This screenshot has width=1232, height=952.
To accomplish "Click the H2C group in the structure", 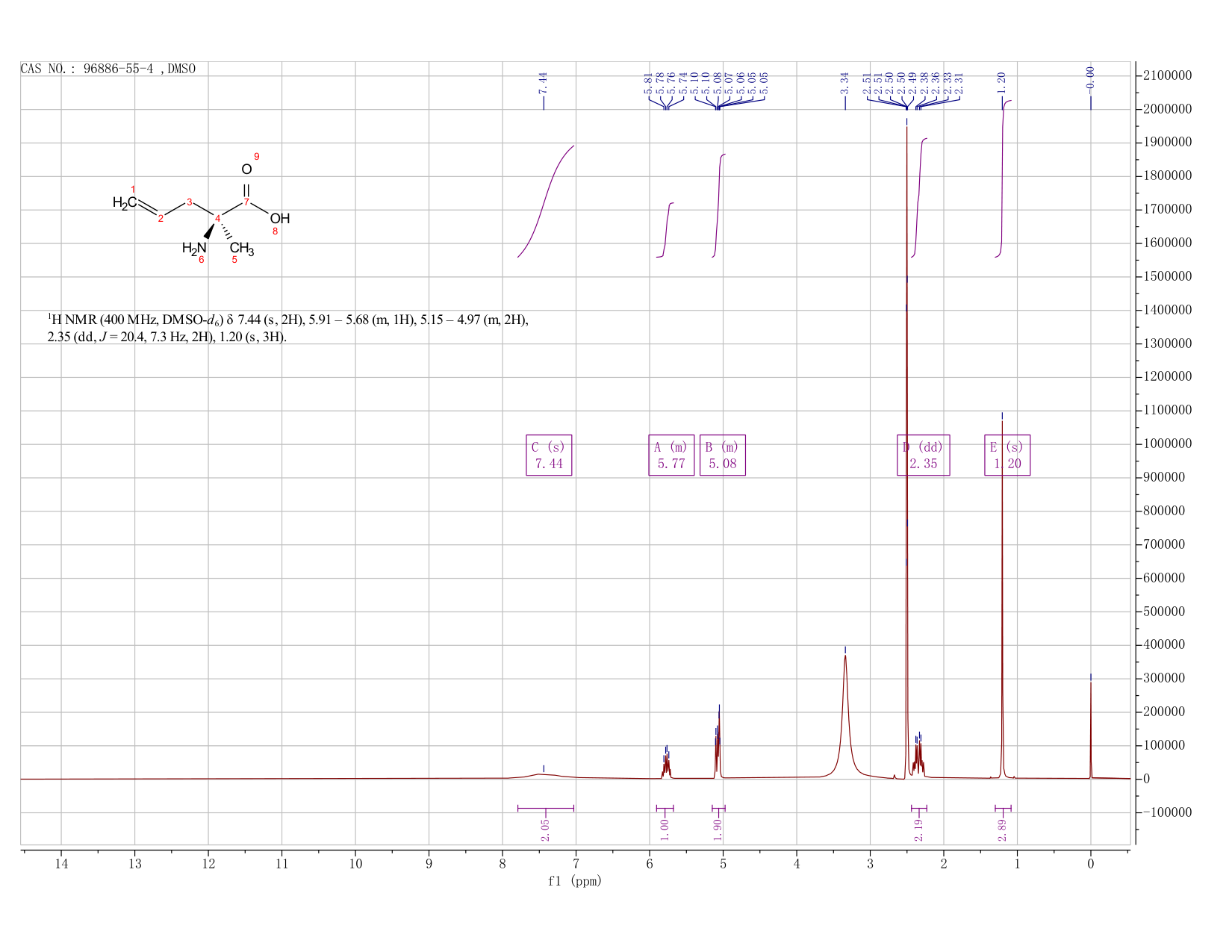I will pyautogui.click(x=125, y=202).
